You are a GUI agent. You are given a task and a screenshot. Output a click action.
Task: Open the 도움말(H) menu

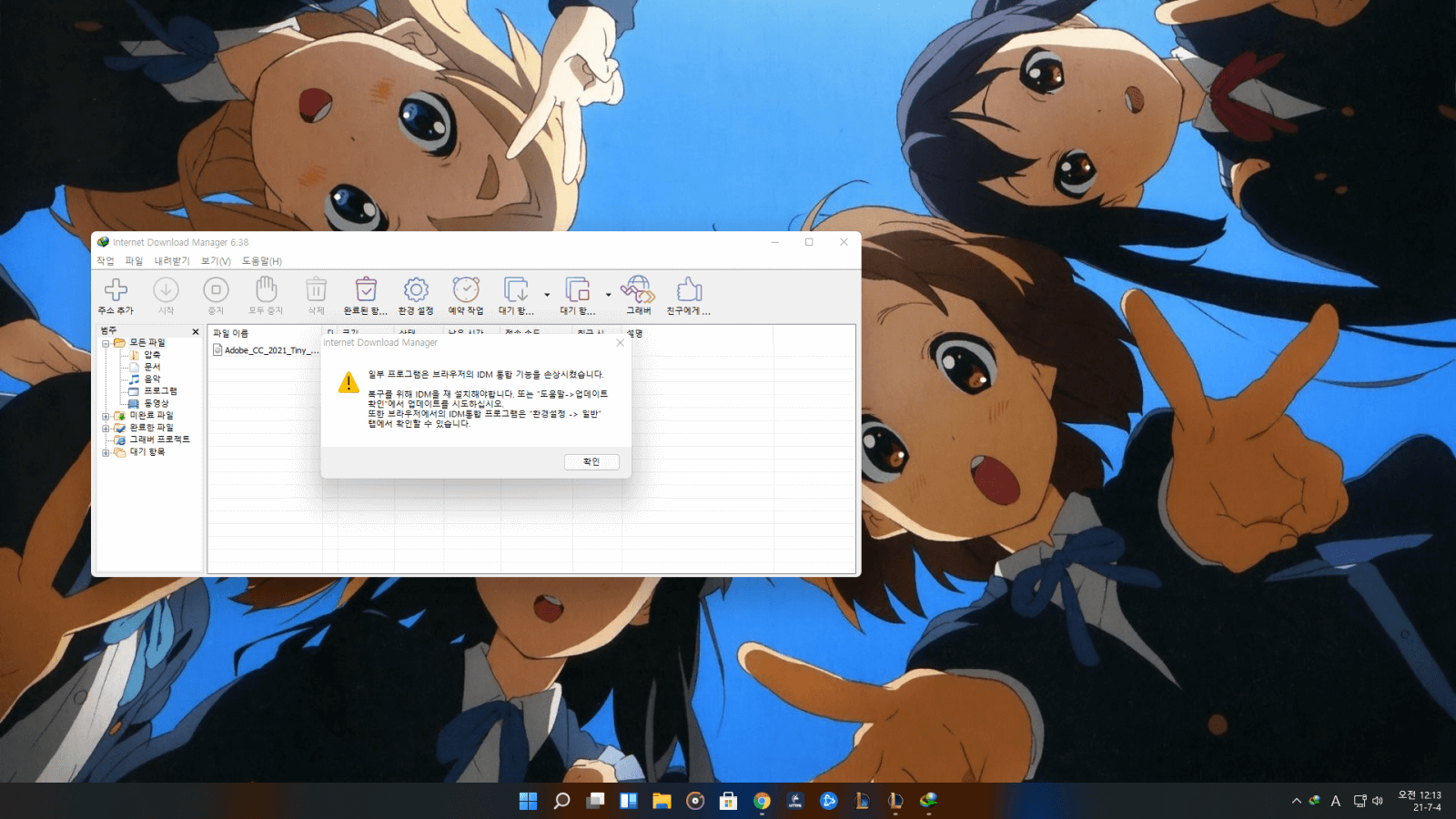click(262, 261)
